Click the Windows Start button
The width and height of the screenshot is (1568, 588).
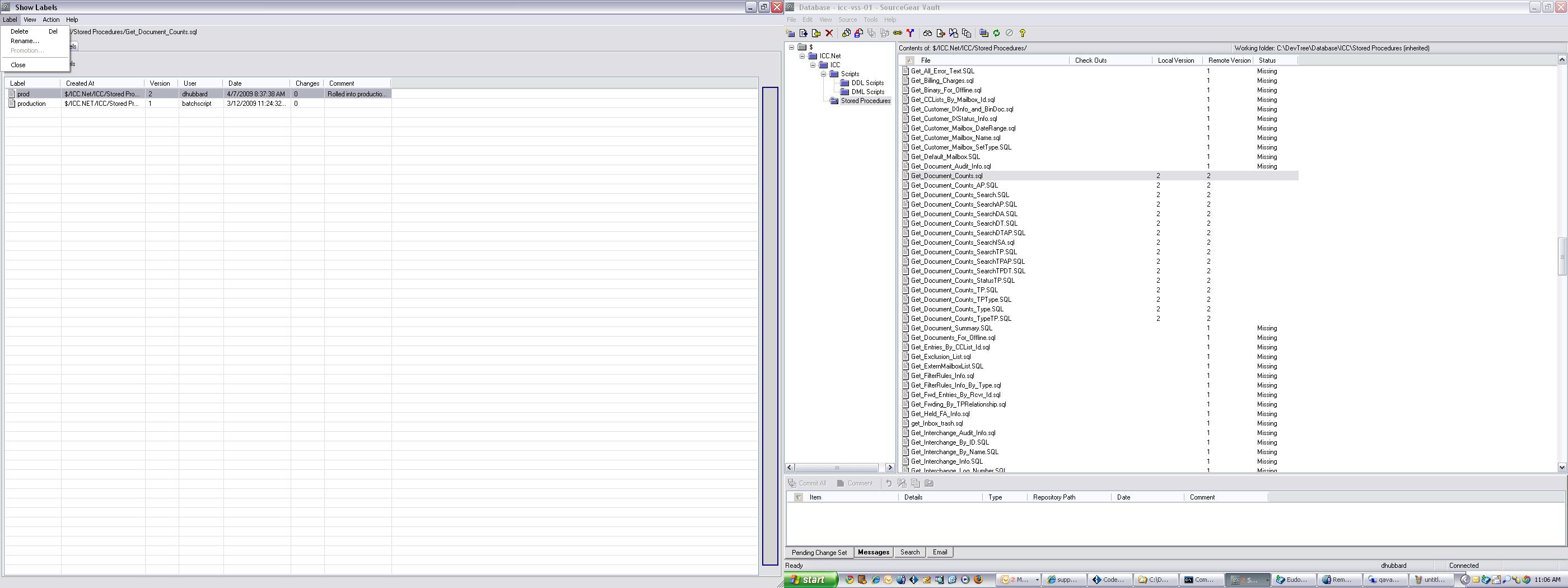tap(810, 580)
